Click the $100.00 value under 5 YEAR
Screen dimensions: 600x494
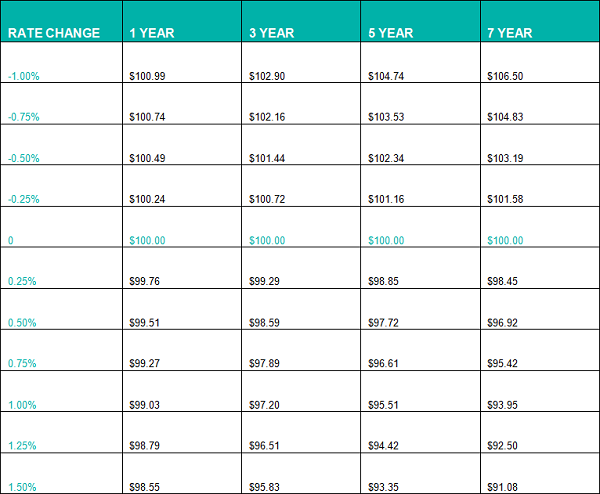(x=386, y=241)
